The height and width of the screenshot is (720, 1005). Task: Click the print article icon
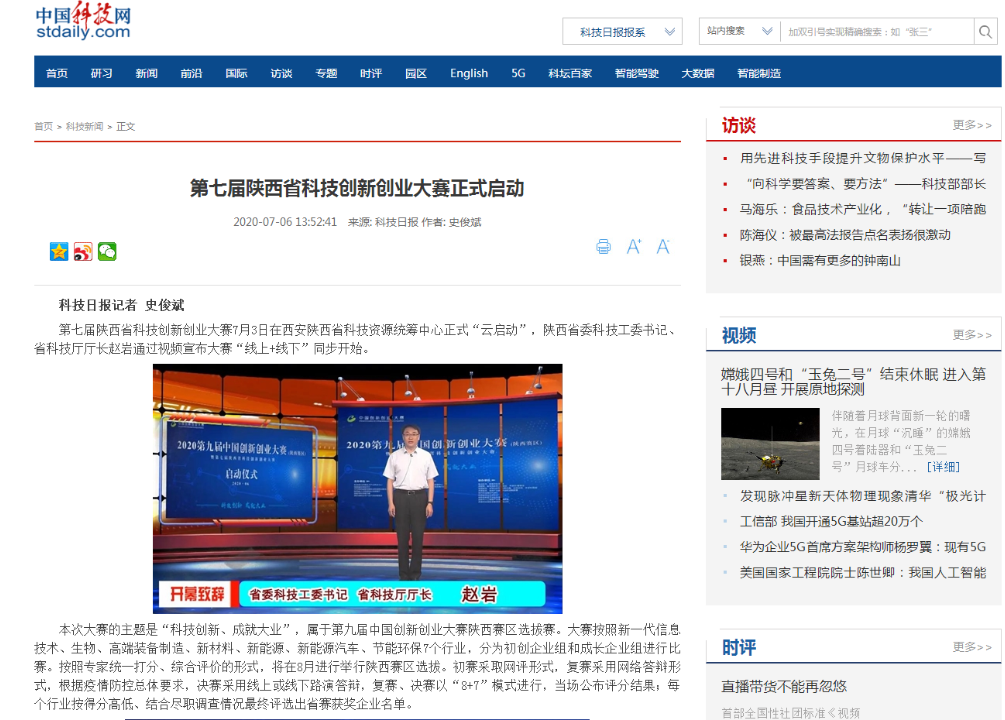(x=603, y=247)
